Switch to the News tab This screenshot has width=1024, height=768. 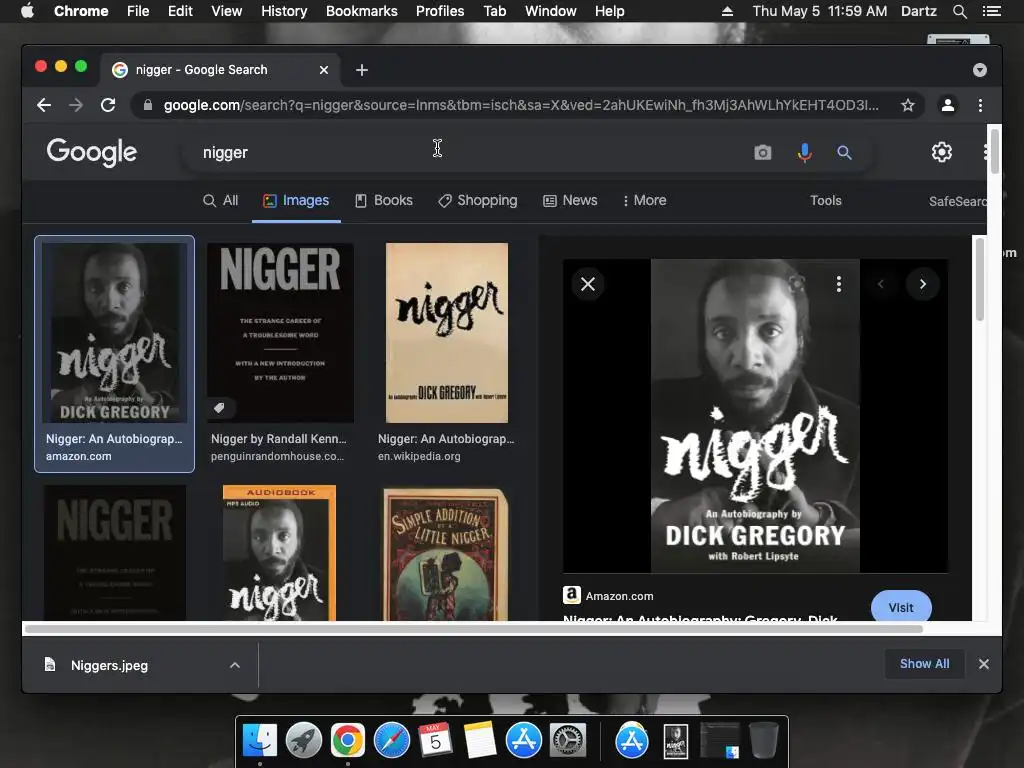pyautogui.click(x=570, y=200)
